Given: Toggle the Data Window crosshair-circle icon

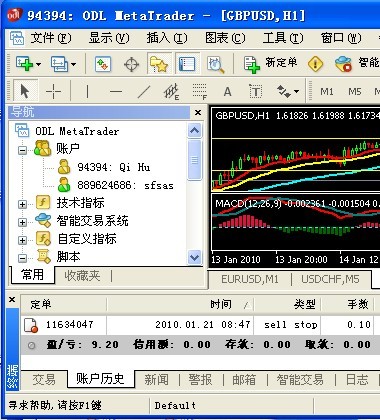Looking at the screenshot, I should point(131,64).
